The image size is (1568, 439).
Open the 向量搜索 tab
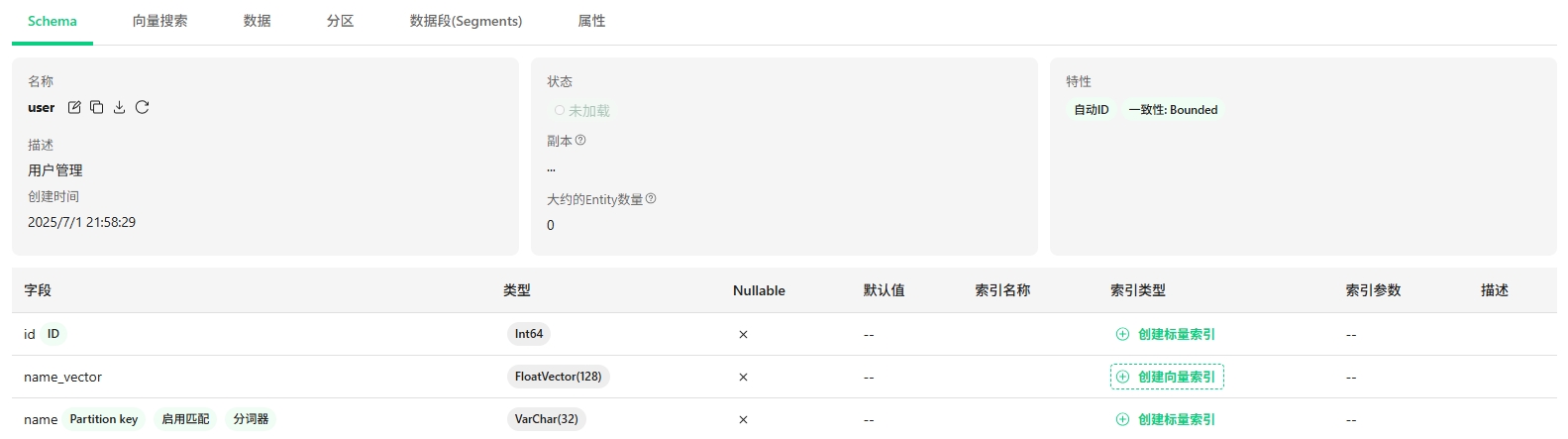click(159, 21)
